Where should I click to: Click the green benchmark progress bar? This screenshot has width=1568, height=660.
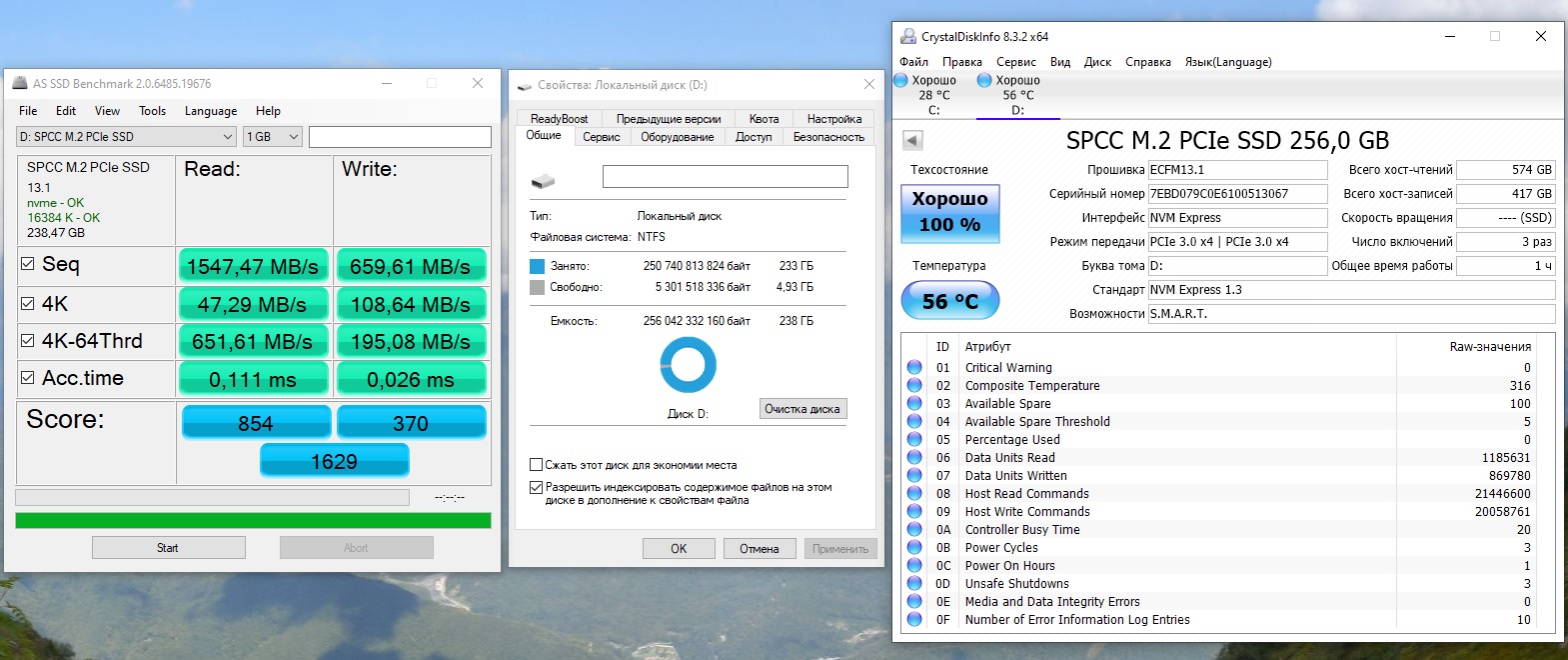point(253,520)
